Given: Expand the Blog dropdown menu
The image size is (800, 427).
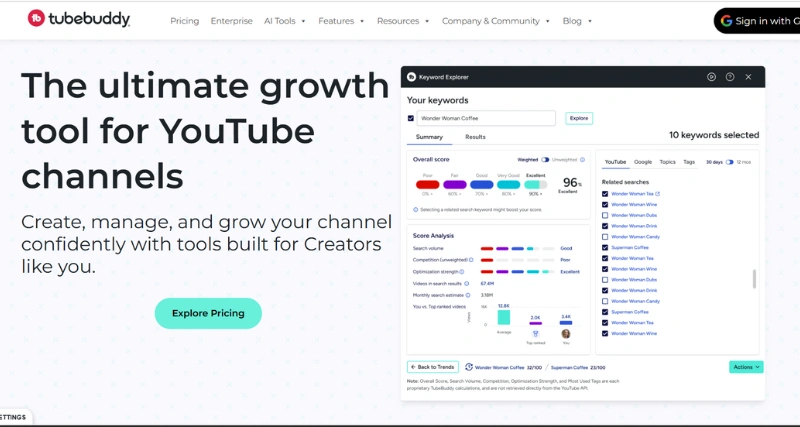Looking at the screenshot, I should point(577,21).
